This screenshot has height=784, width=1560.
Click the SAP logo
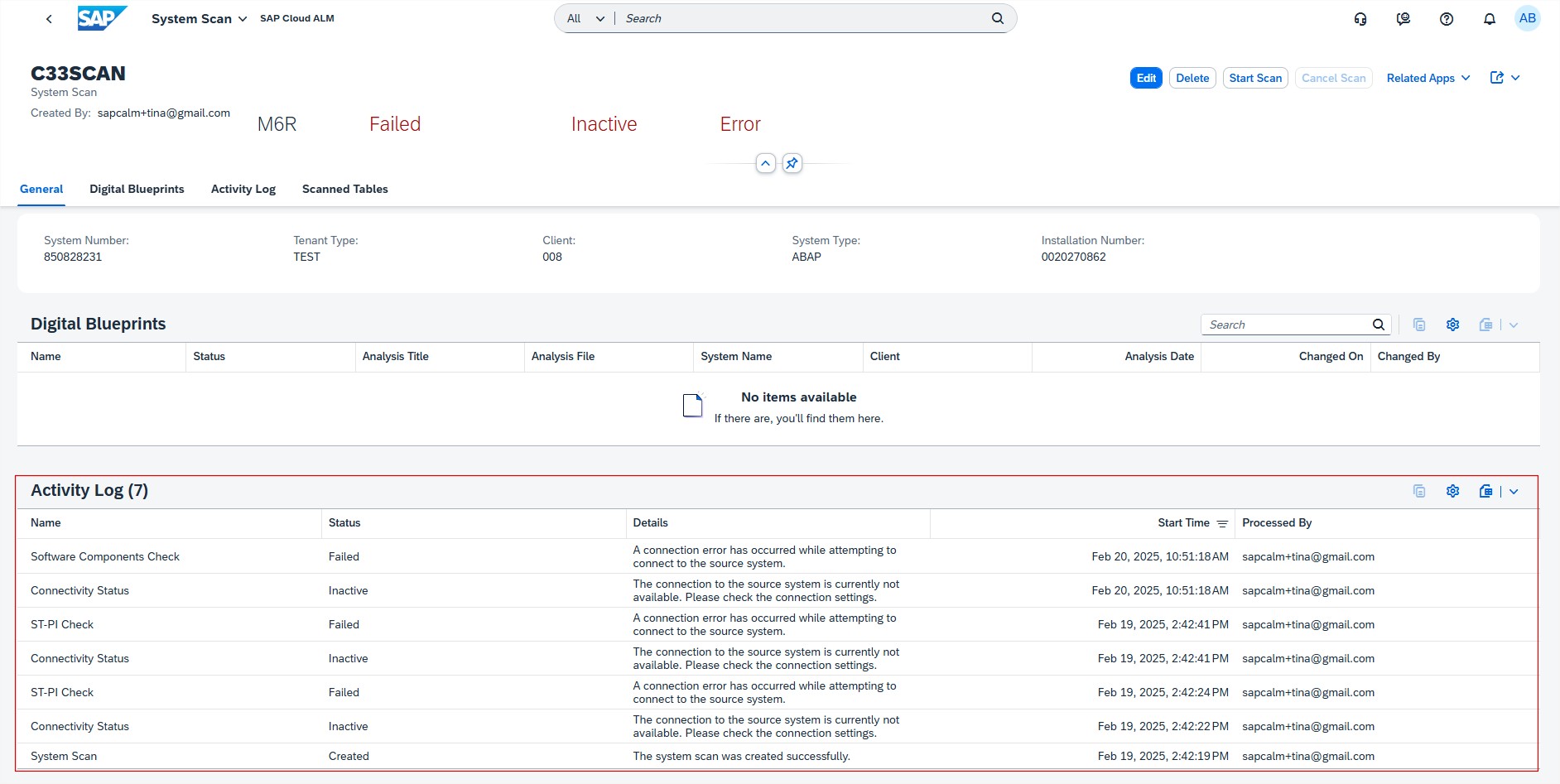(x=102, y=18)
